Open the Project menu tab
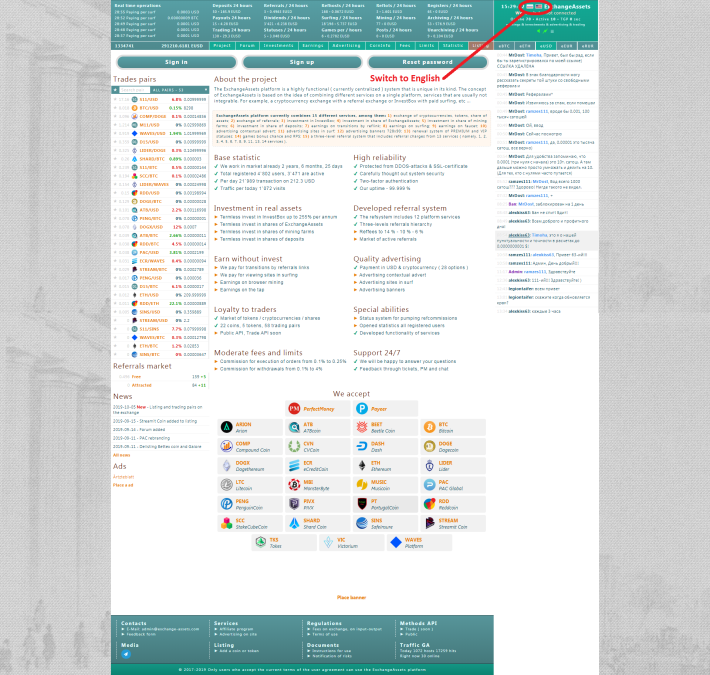Screen dimensions: 710x675 (x=222, y=46)
